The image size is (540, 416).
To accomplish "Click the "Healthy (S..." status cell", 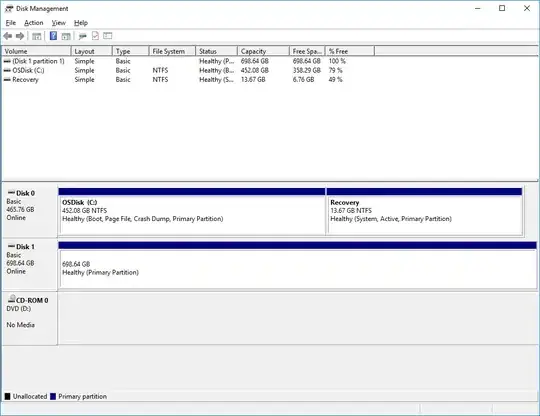I will (216, 80).
